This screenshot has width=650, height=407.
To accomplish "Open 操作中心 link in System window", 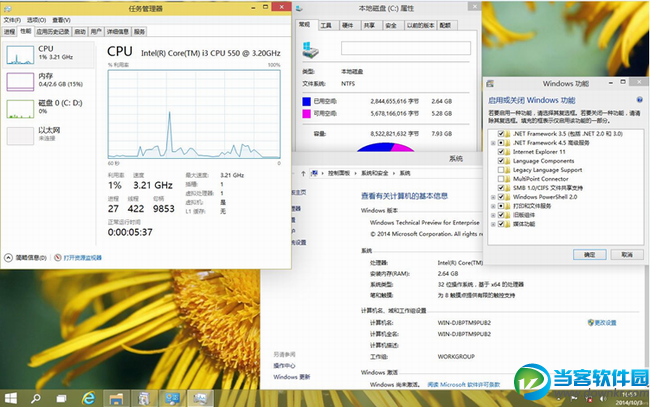I will click(x=284, y=366).
